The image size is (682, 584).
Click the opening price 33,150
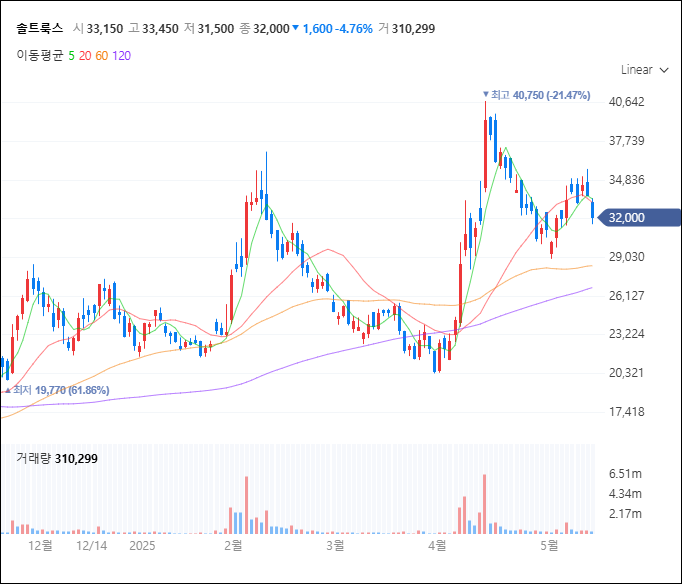(105, 29)
